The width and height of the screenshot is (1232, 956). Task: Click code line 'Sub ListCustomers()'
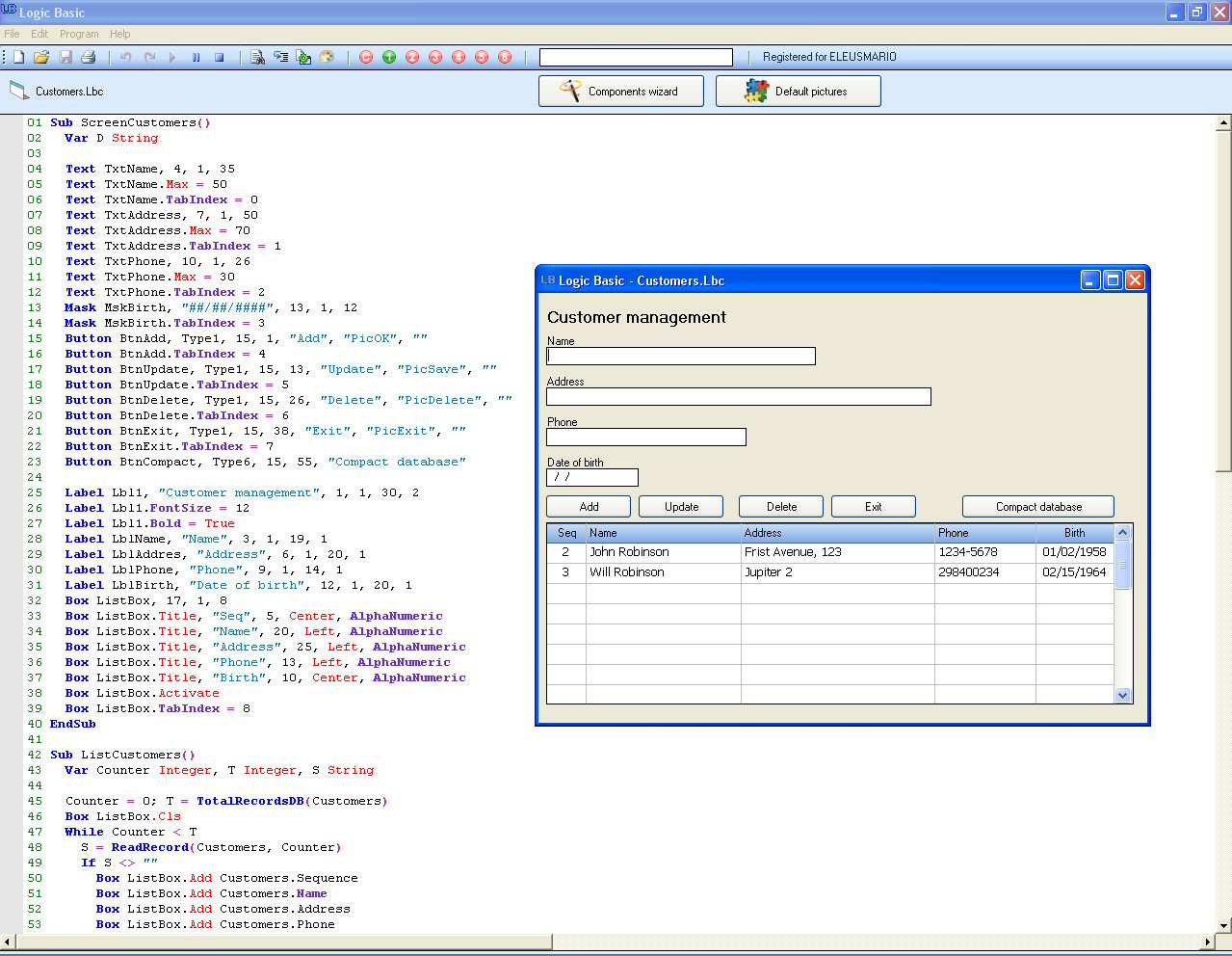click(x=122, y=755)
